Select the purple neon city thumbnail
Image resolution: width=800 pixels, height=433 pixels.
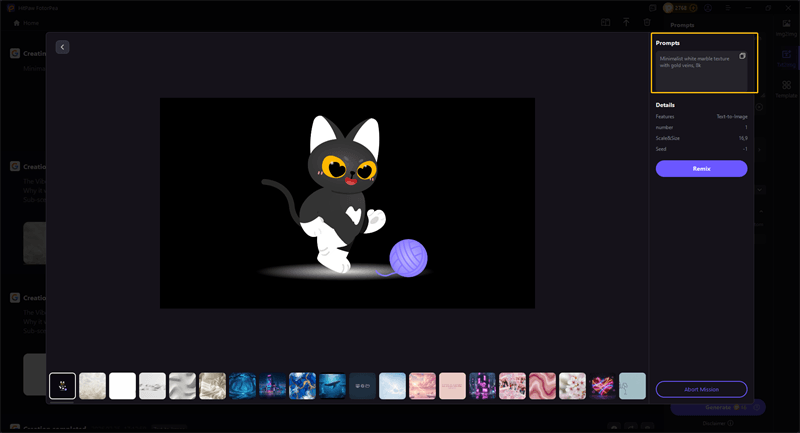tap(482, 386)
